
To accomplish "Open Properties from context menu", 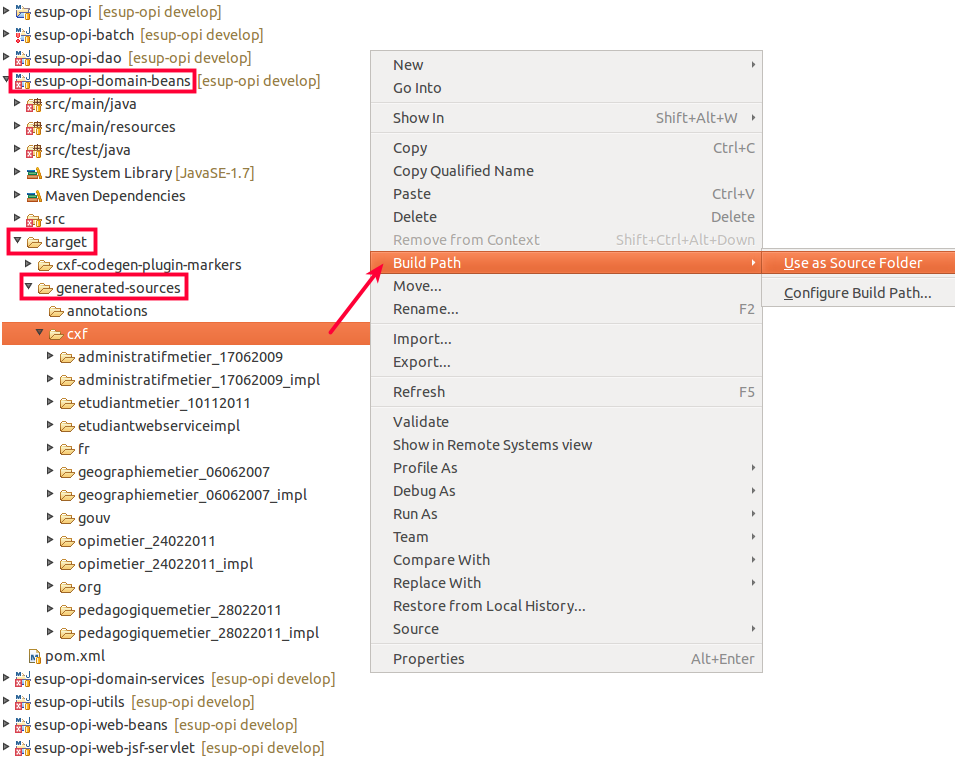I will pyautogui.click(x=428, y=659).
